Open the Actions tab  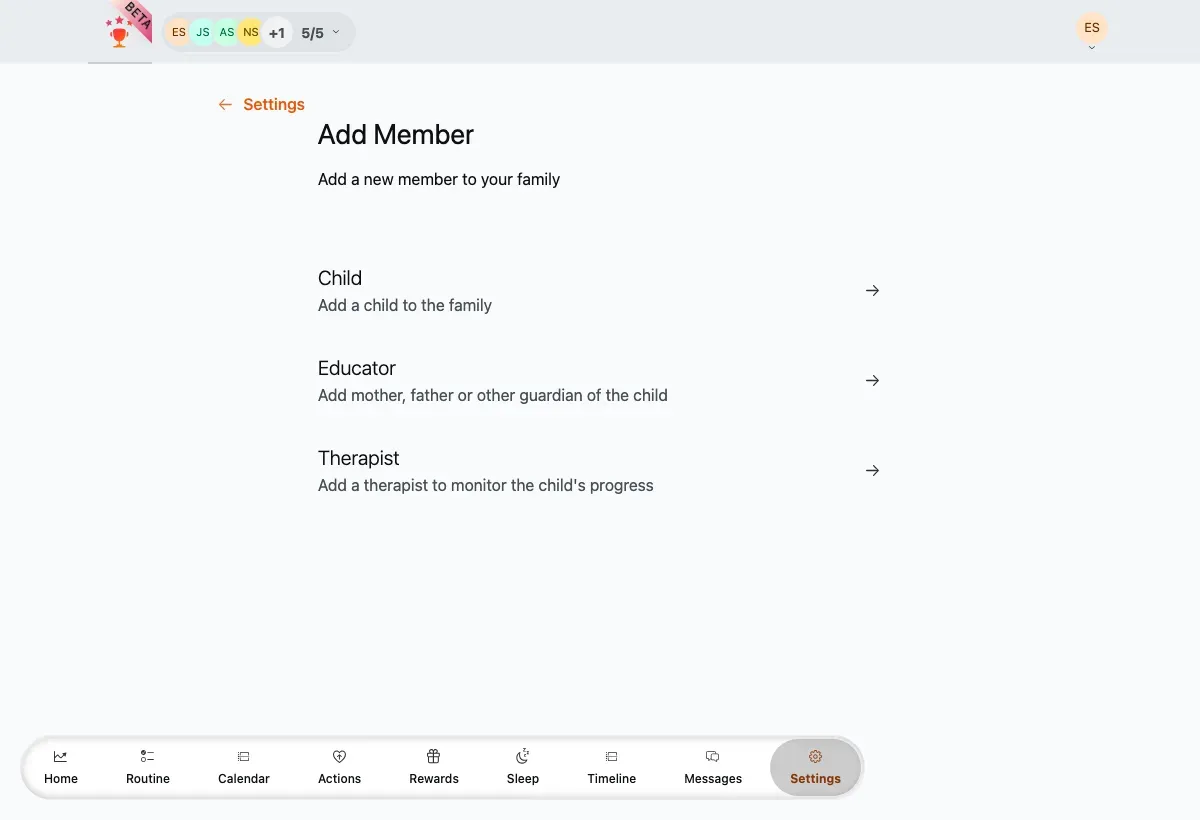(339, 767)
